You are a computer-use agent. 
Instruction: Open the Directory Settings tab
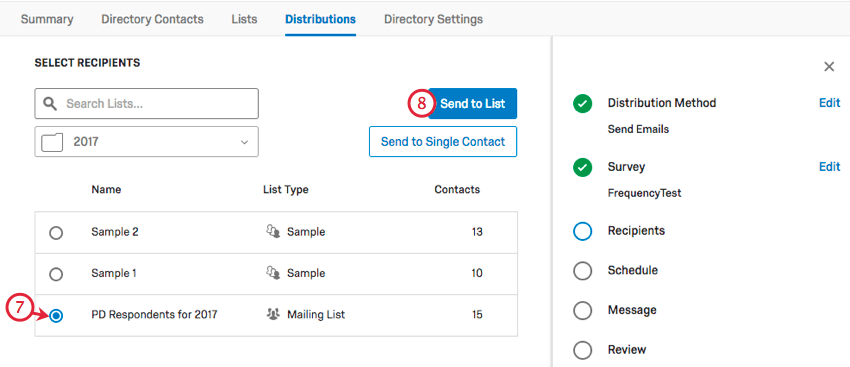(x=433, y=20)
